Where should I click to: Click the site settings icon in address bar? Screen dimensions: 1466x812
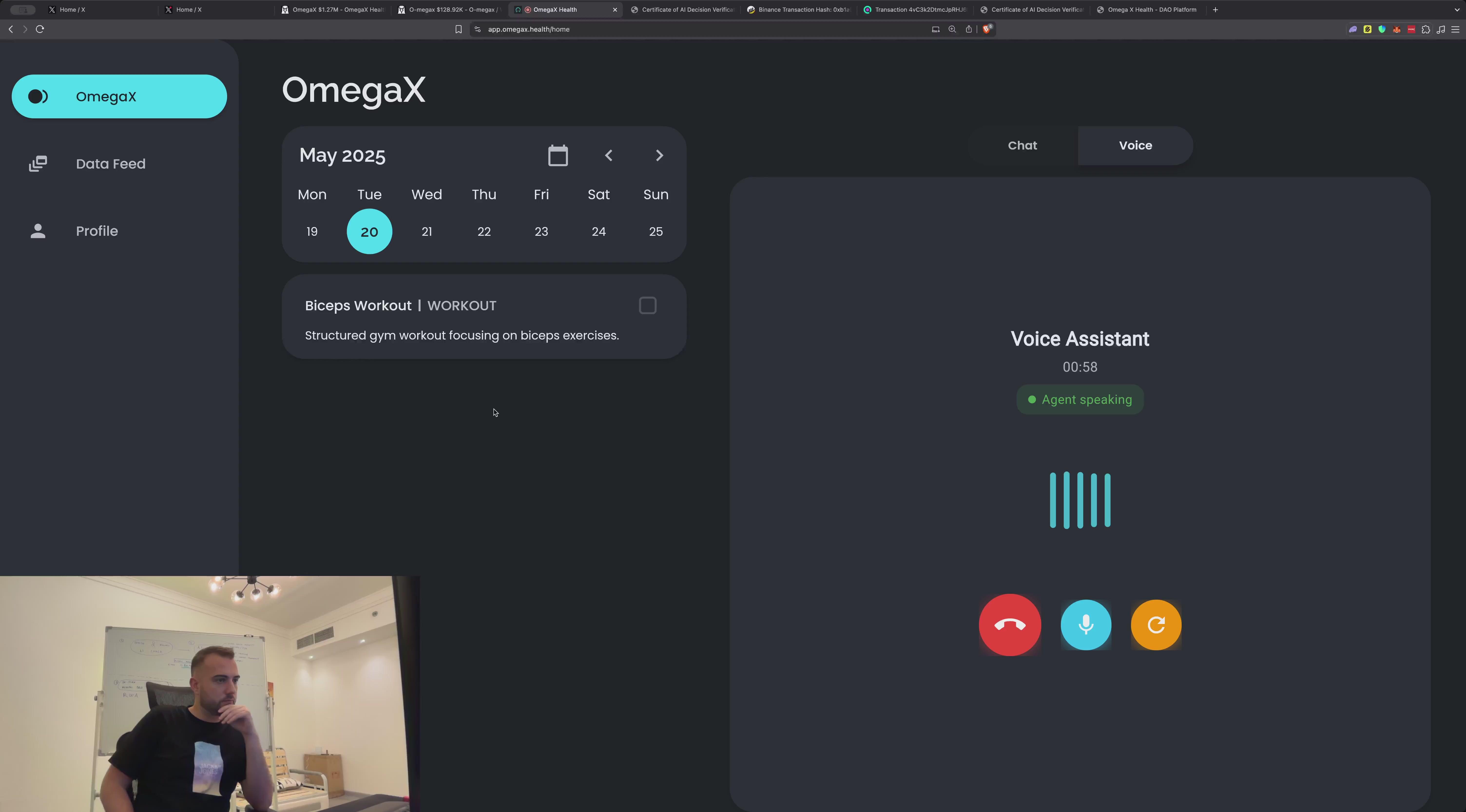(x=477, y=29)
